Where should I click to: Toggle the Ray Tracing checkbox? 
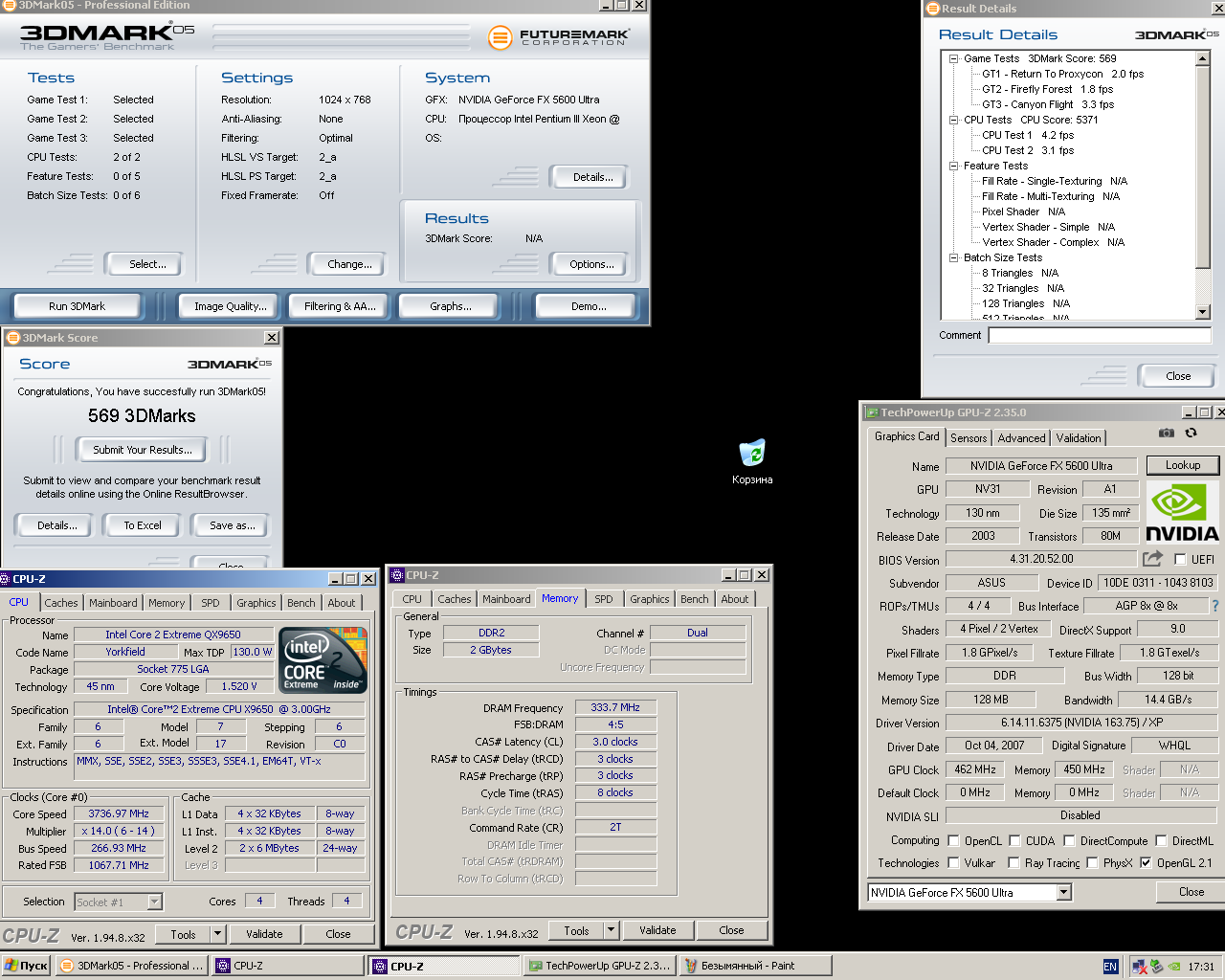(x=1014, y=862)
